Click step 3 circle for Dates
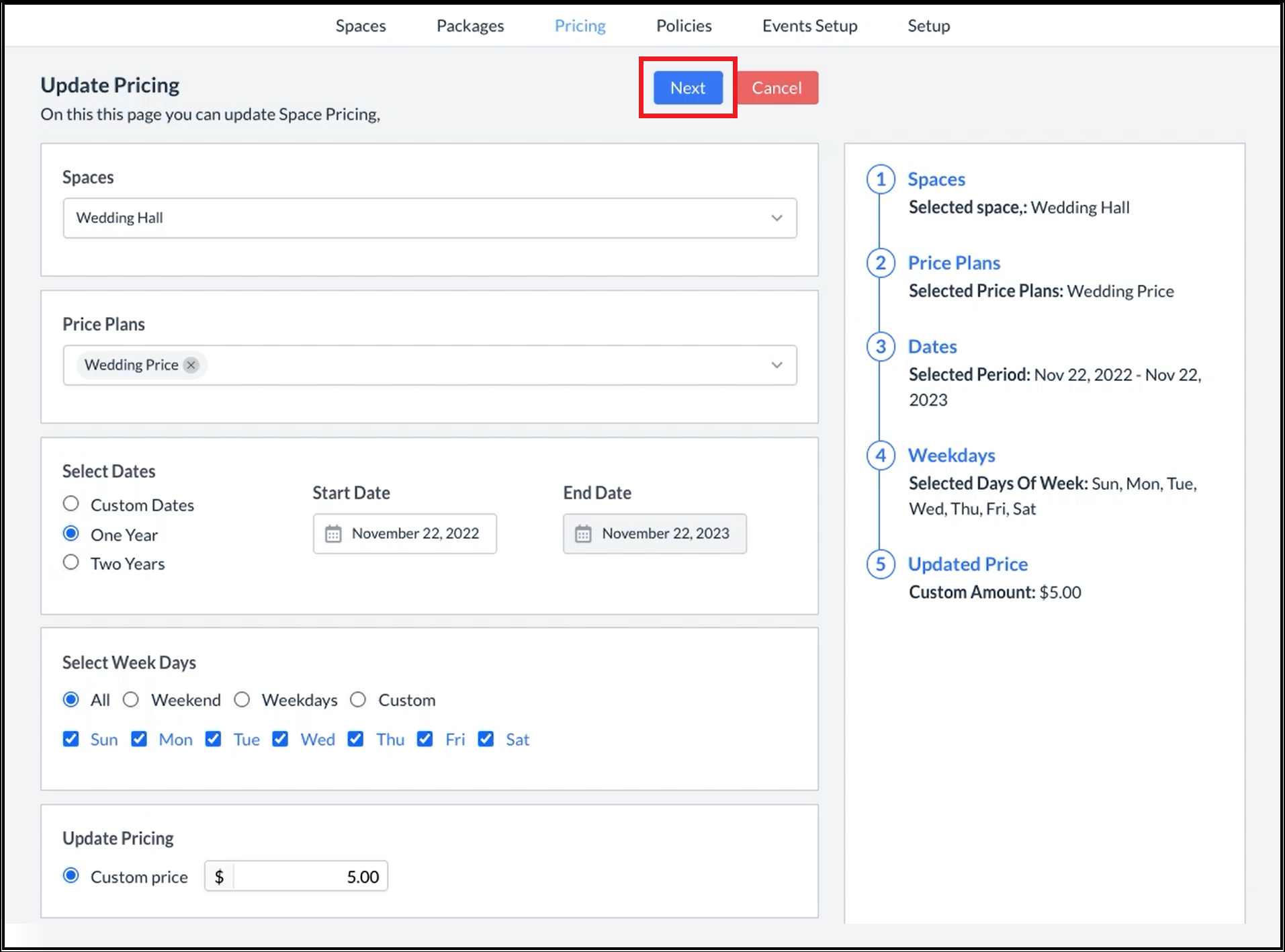The height and width of the screenshot is (952, 1285). tap(880, 347)
